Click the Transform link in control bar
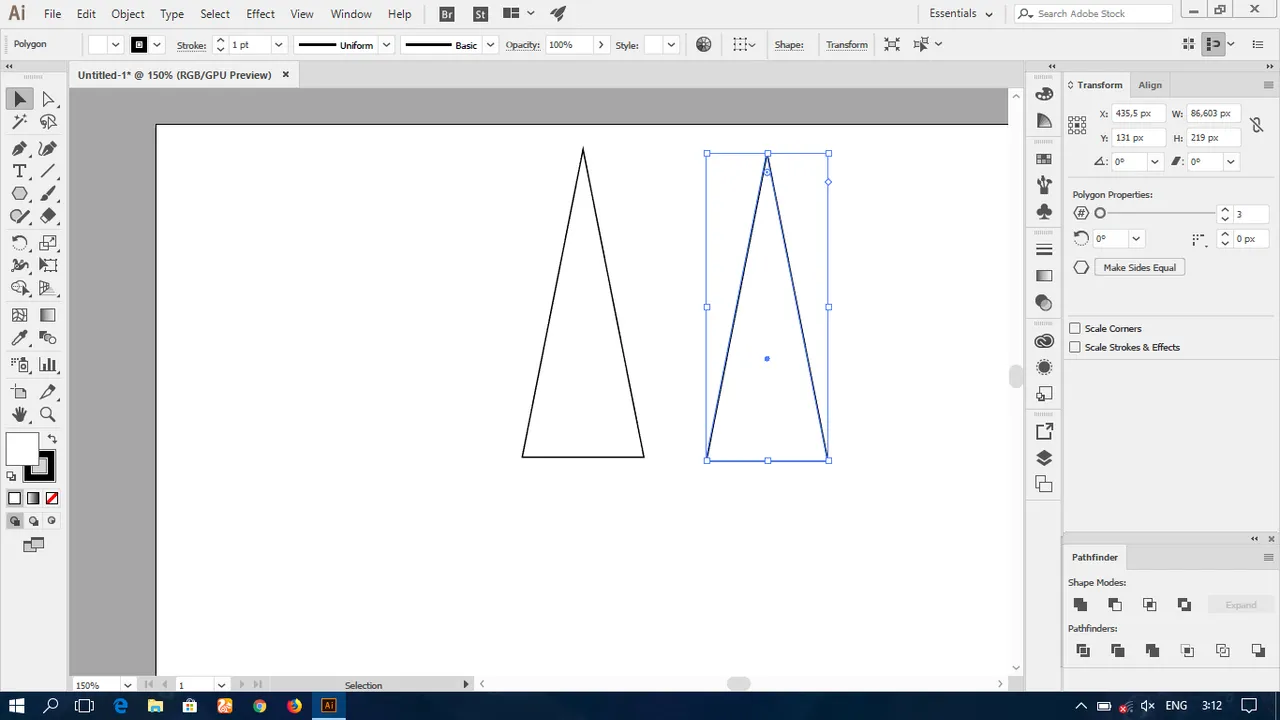1280x720 pixels. pos(847,44)
